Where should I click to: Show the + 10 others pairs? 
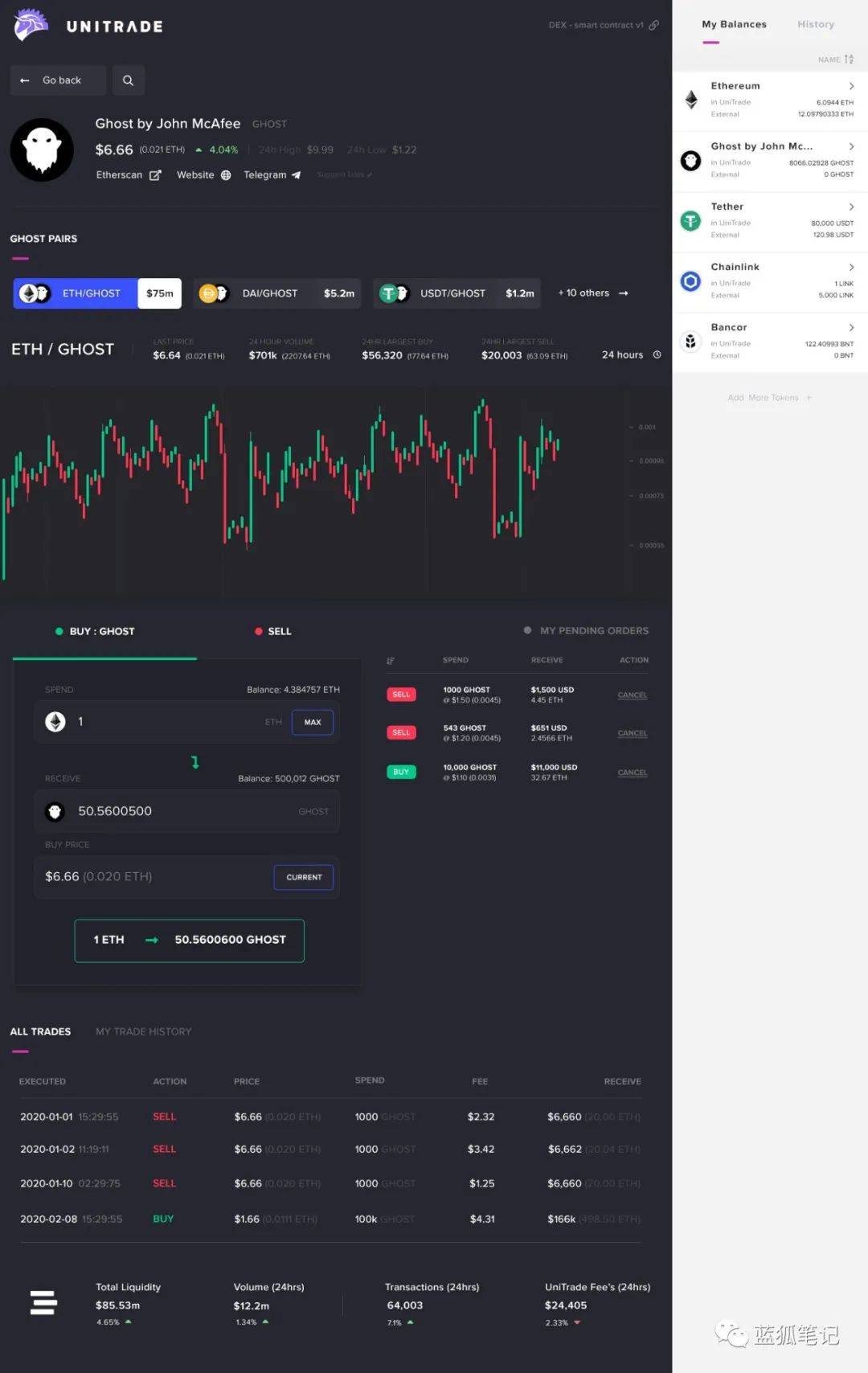tap(593, 293)
